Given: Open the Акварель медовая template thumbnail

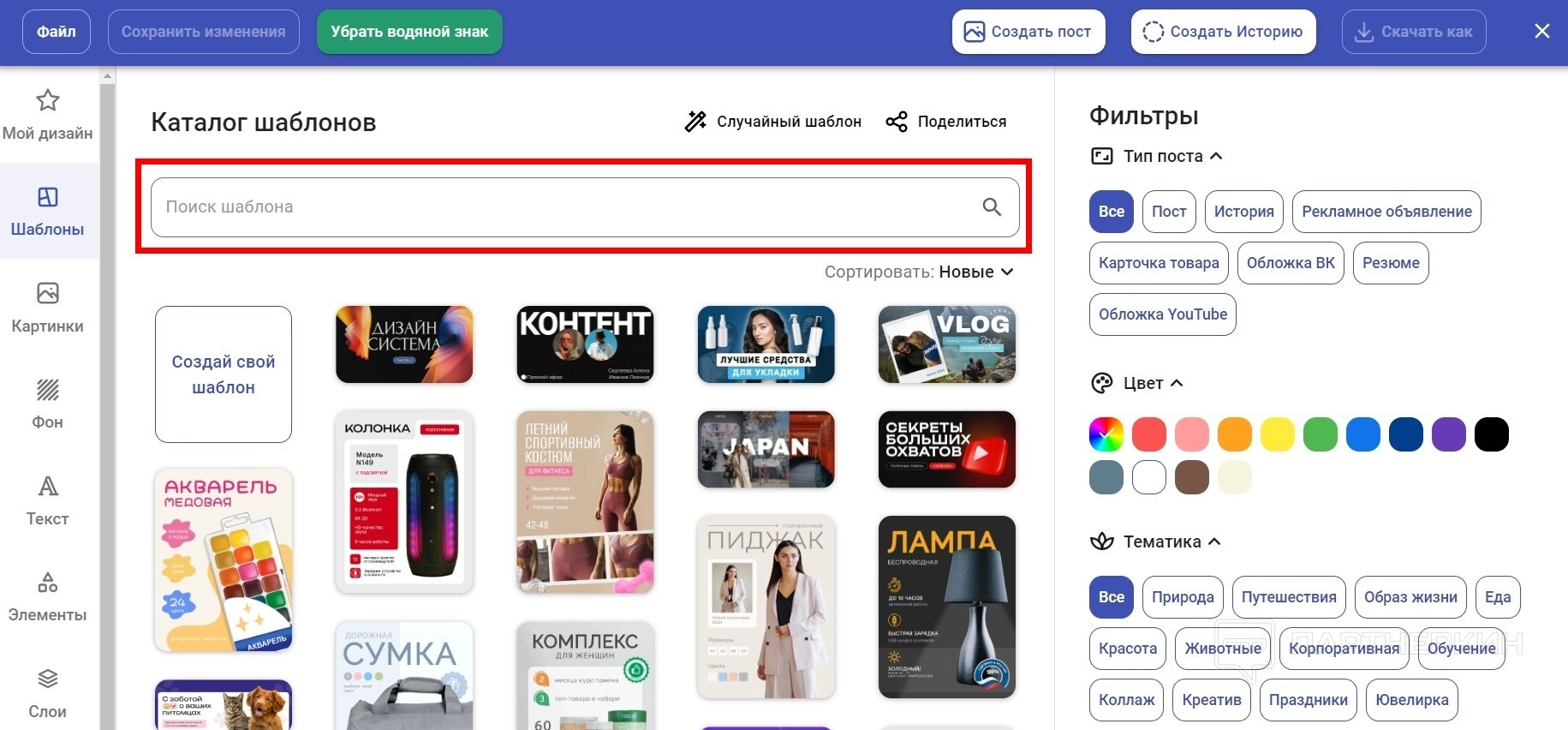Looking at the screenshot, I should click(x=224, y=559).
